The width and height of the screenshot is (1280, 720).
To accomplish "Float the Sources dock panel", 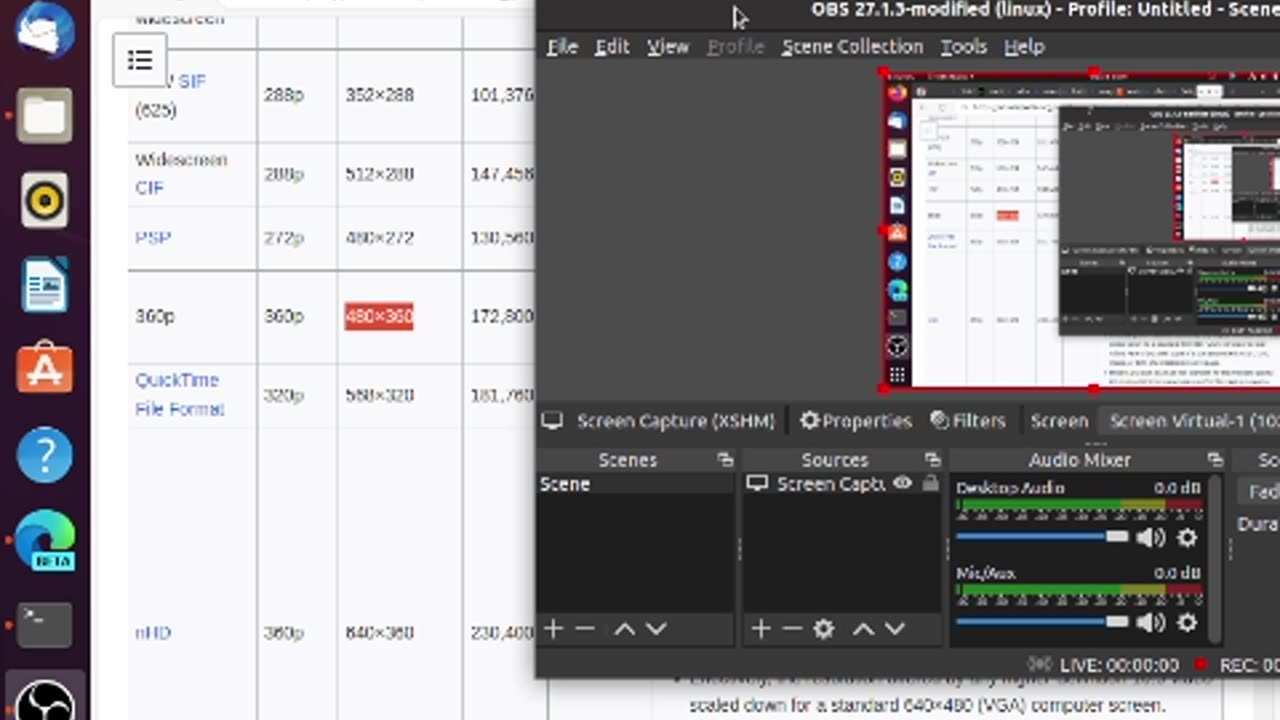I will point(933,460).
